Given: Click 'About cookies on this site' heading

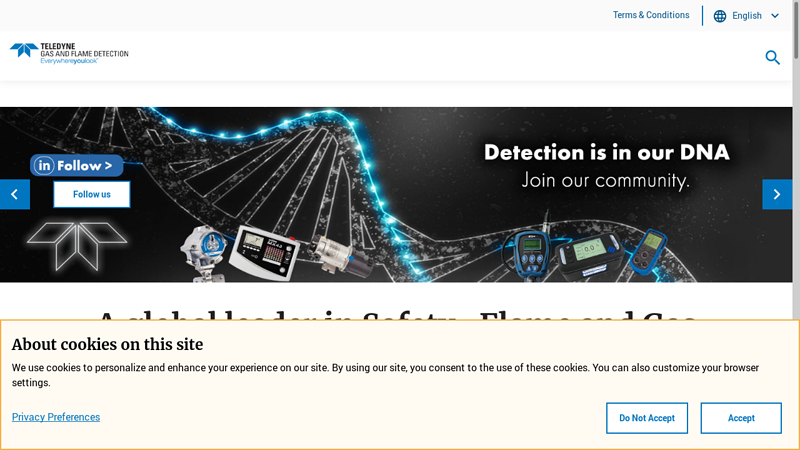Looking at the screenshot, I should point(108,344).
